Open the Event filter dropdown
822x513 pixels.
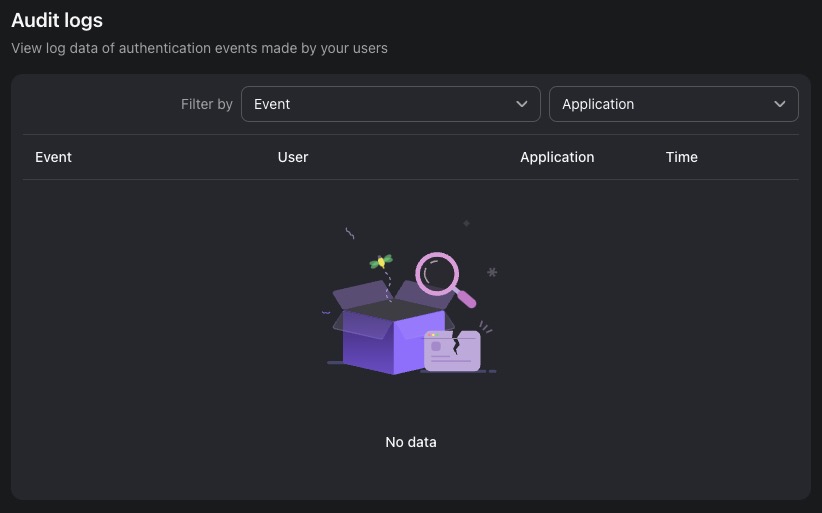(x=391, y=104)
